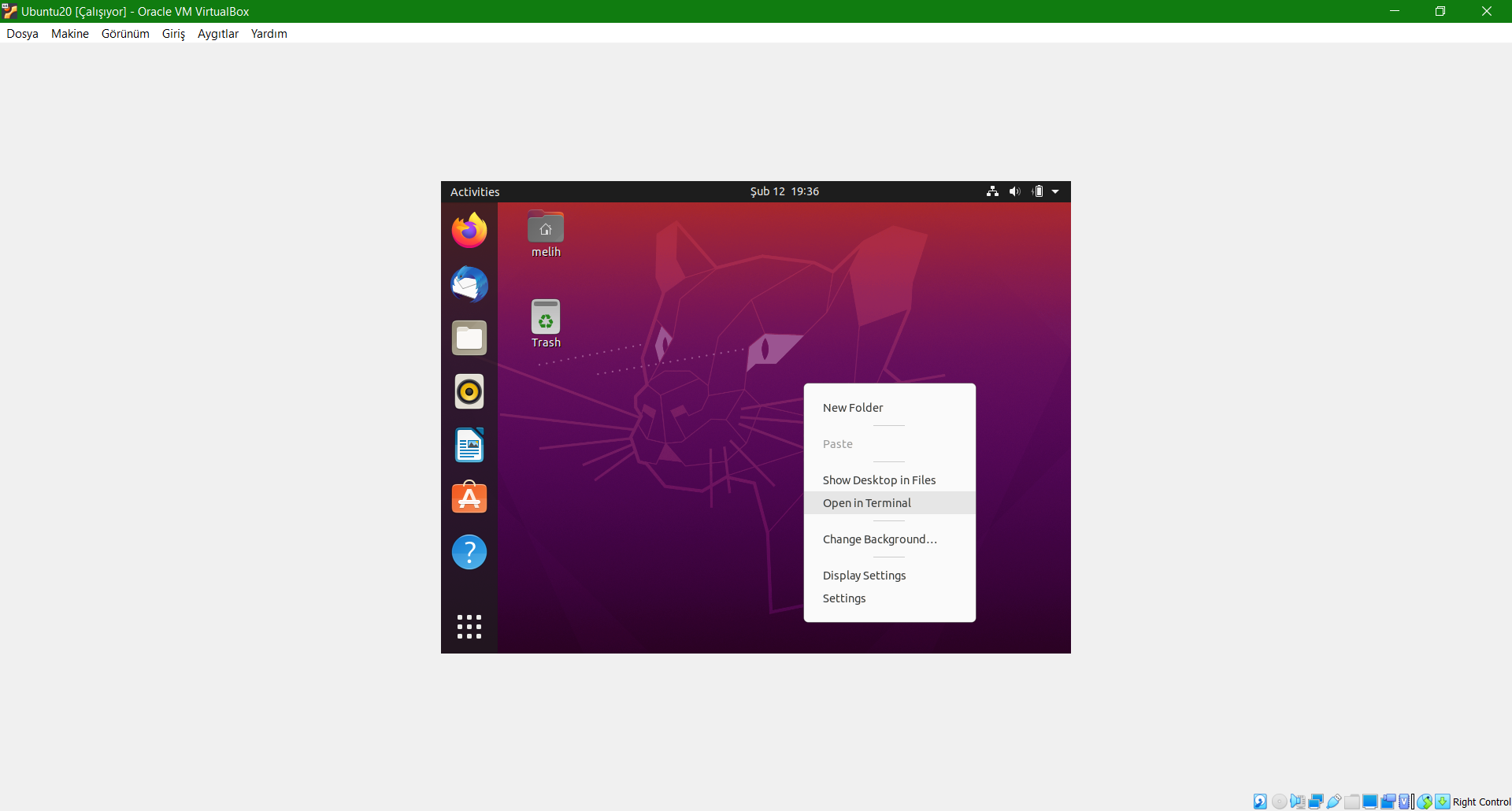Click the network status icon in top bar
This screenshot has height=811, width=1512.
click(992, 191)
